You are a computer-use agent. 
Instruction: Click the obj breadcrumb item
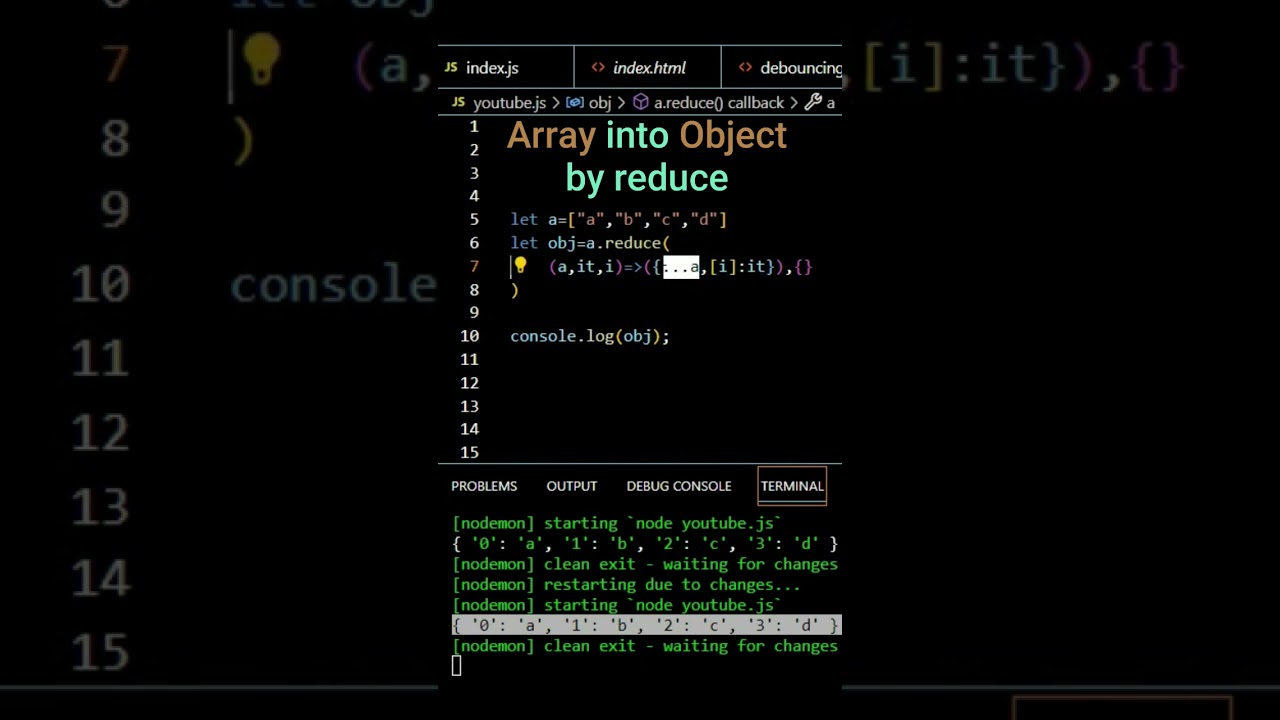(x=600, y=103)
